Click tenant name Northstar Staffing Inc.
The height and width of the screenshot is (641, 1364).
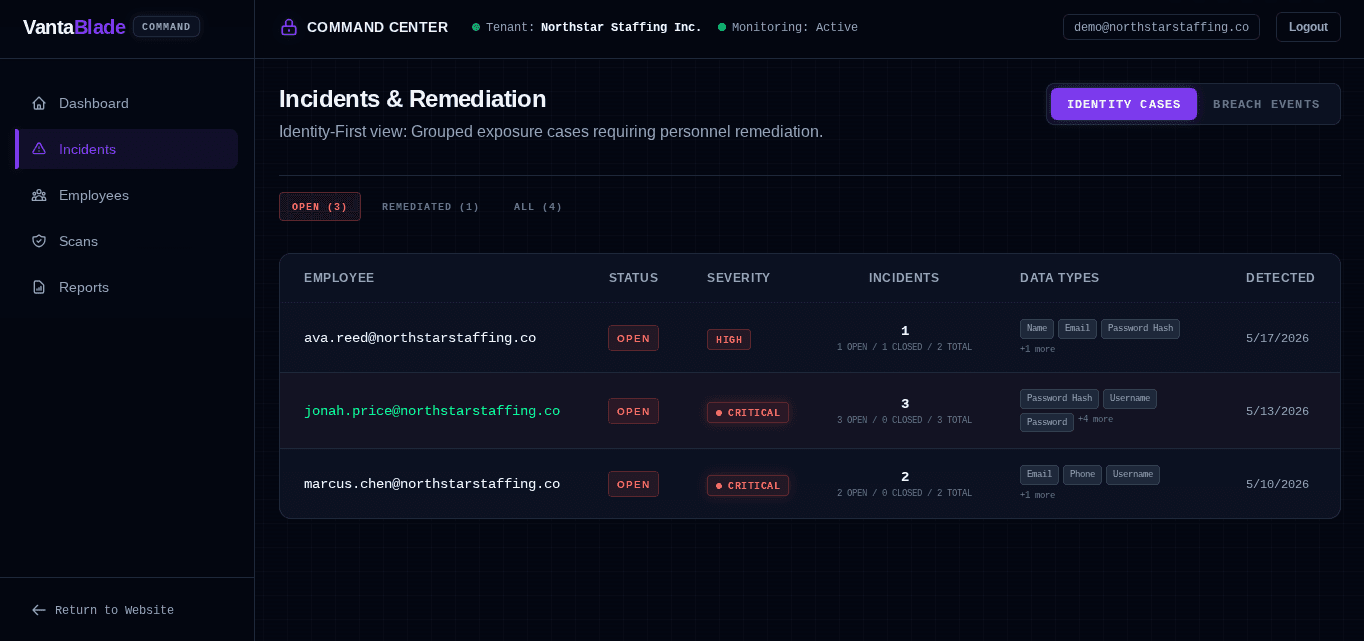pyautogui.click(x=621, y=27)
